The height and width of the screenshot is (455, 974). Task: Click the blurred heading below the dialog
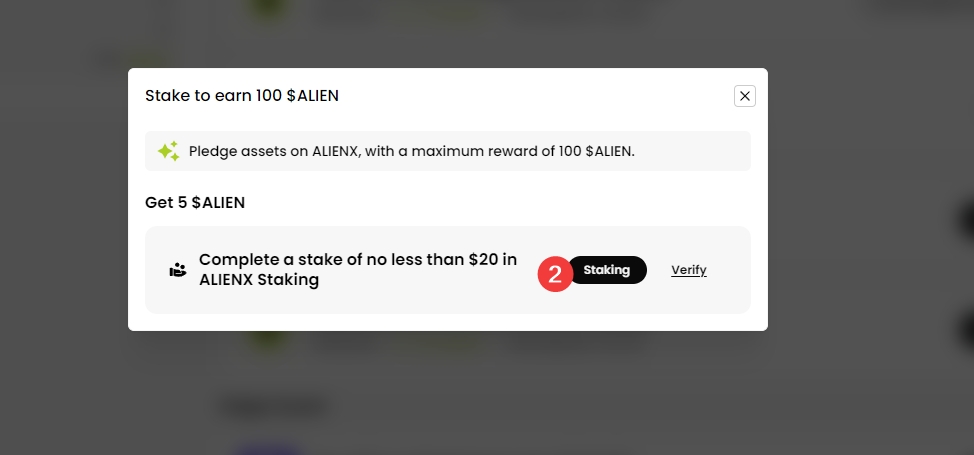click(x=277, y=406)
